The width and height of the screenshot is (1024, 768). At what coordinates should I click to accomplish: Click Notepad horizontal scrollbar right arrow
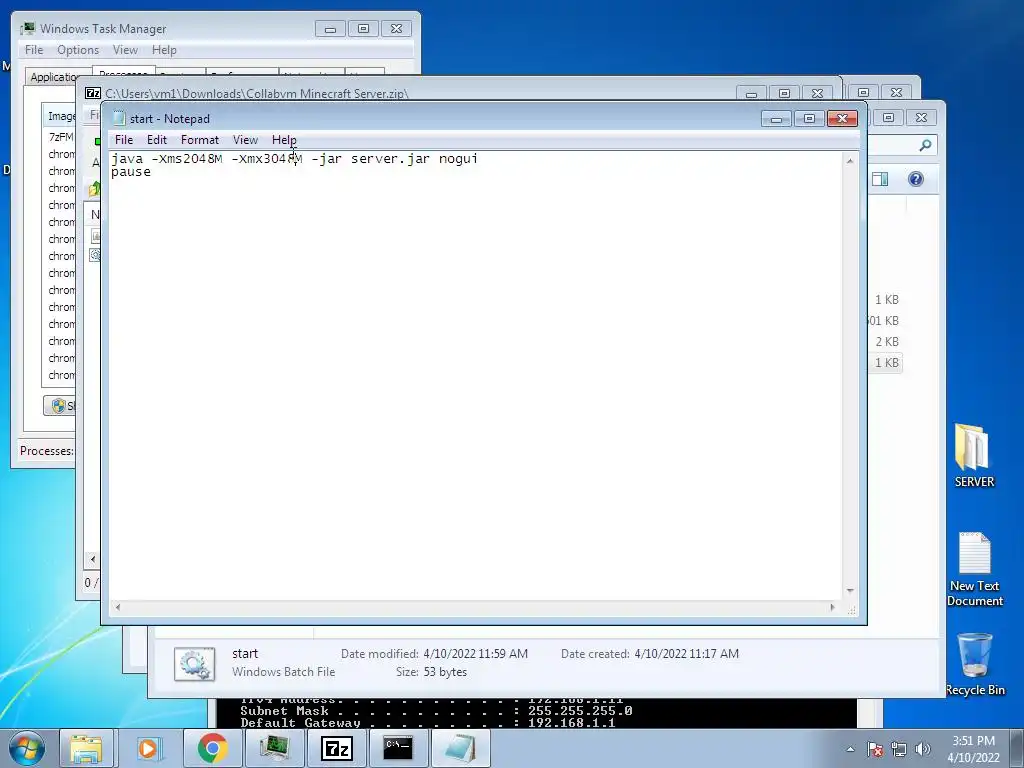(x=832, y=607)
